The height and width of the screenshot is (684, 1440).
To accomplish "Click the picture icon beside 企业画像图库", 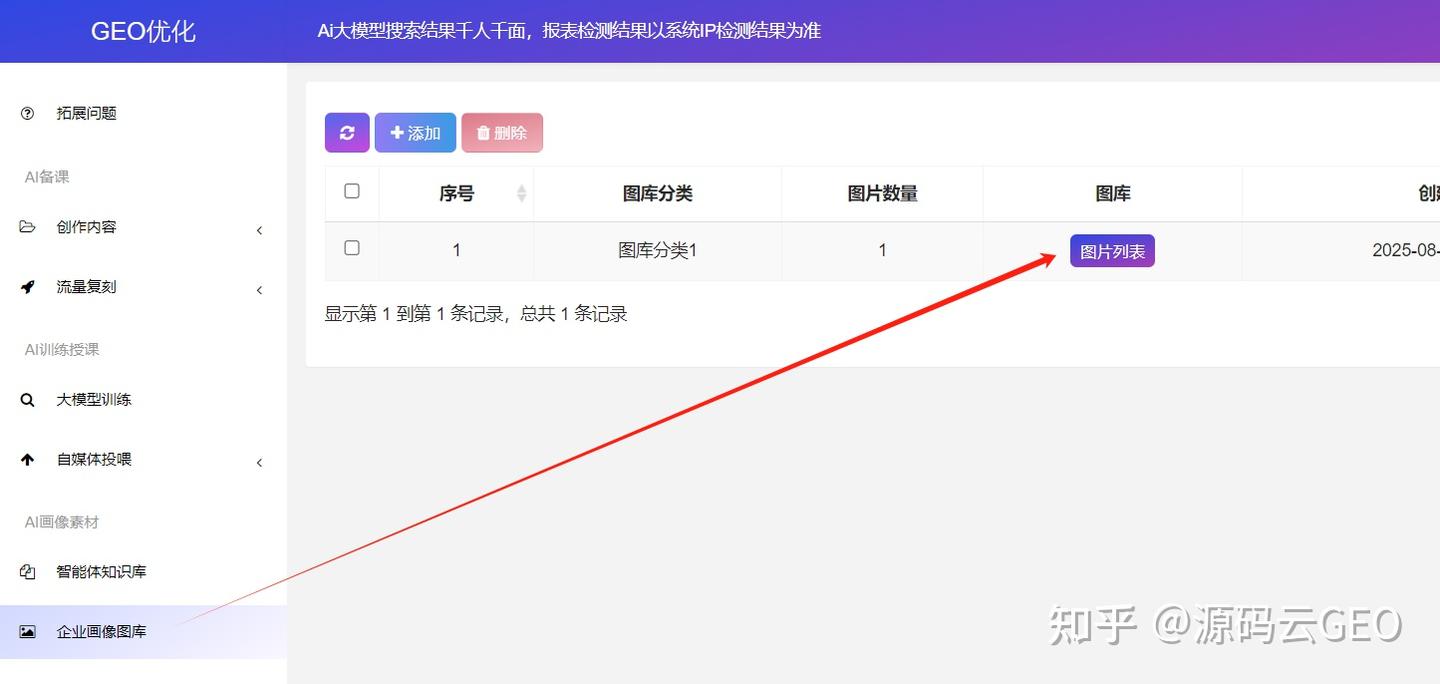I will [27, 632].
